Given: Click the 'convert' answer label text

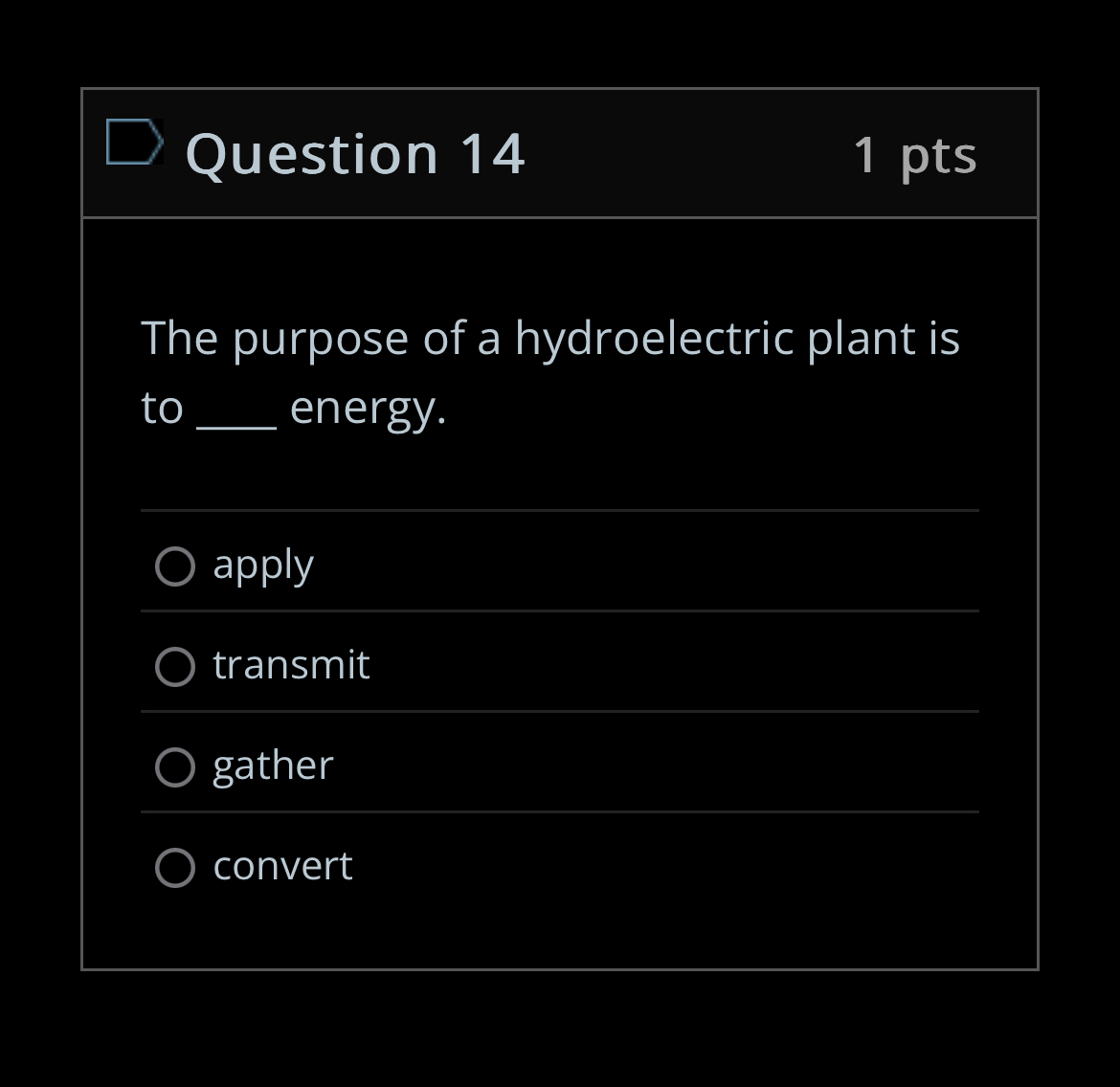Looking at the screenshot, I should tap(281, 866).
